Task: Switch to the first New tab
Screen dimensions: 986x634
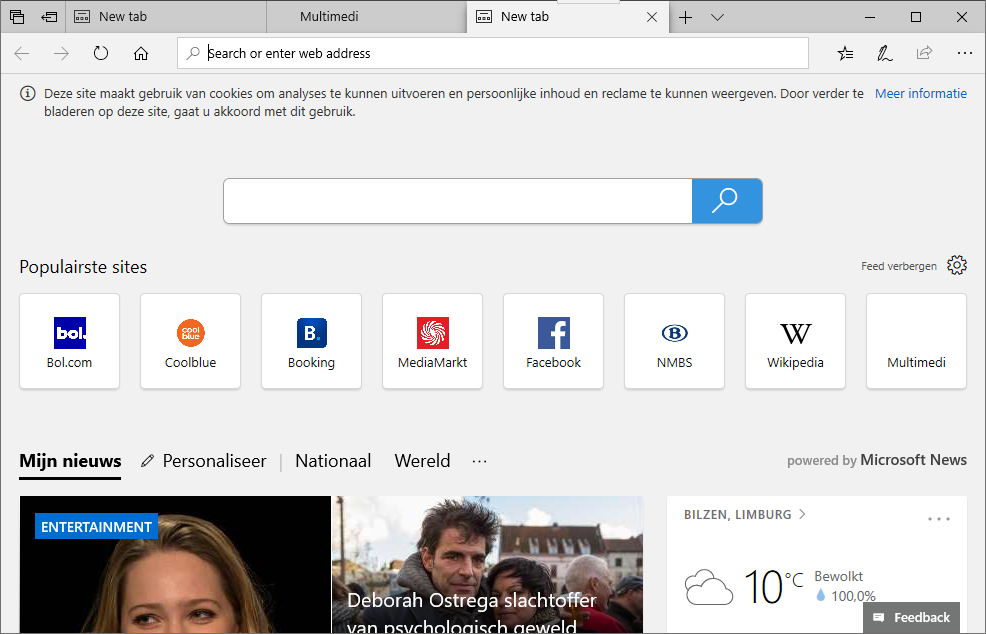Action: tap(166, 17)
